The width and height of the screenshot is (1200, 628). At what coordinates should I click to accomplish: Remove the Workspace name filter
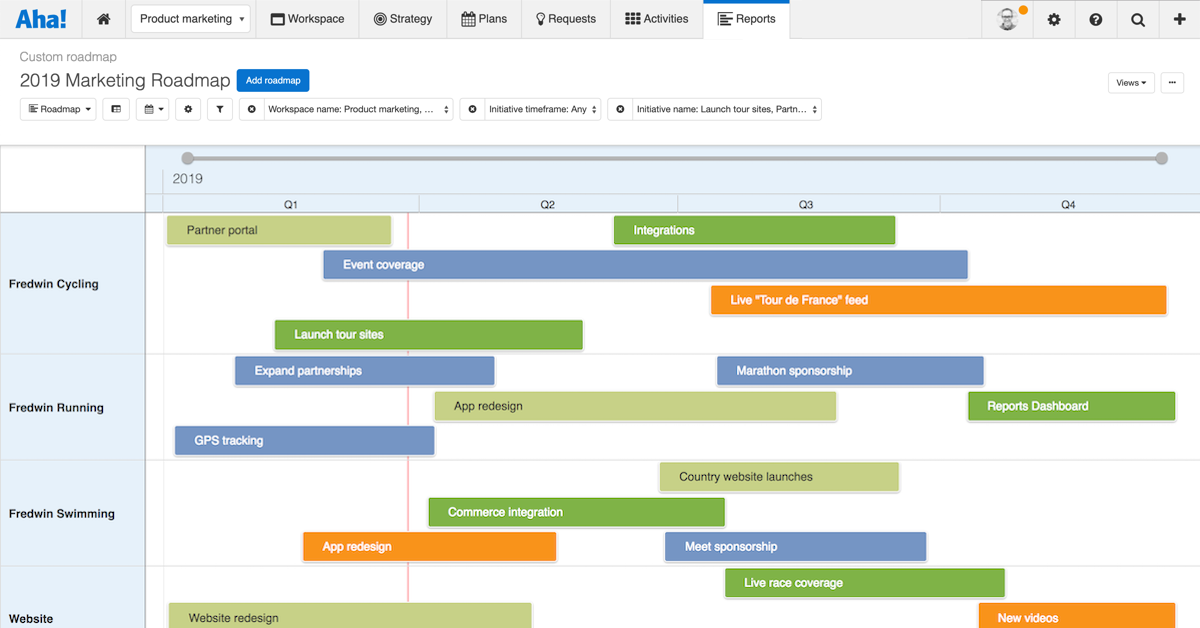click(252, 109)
